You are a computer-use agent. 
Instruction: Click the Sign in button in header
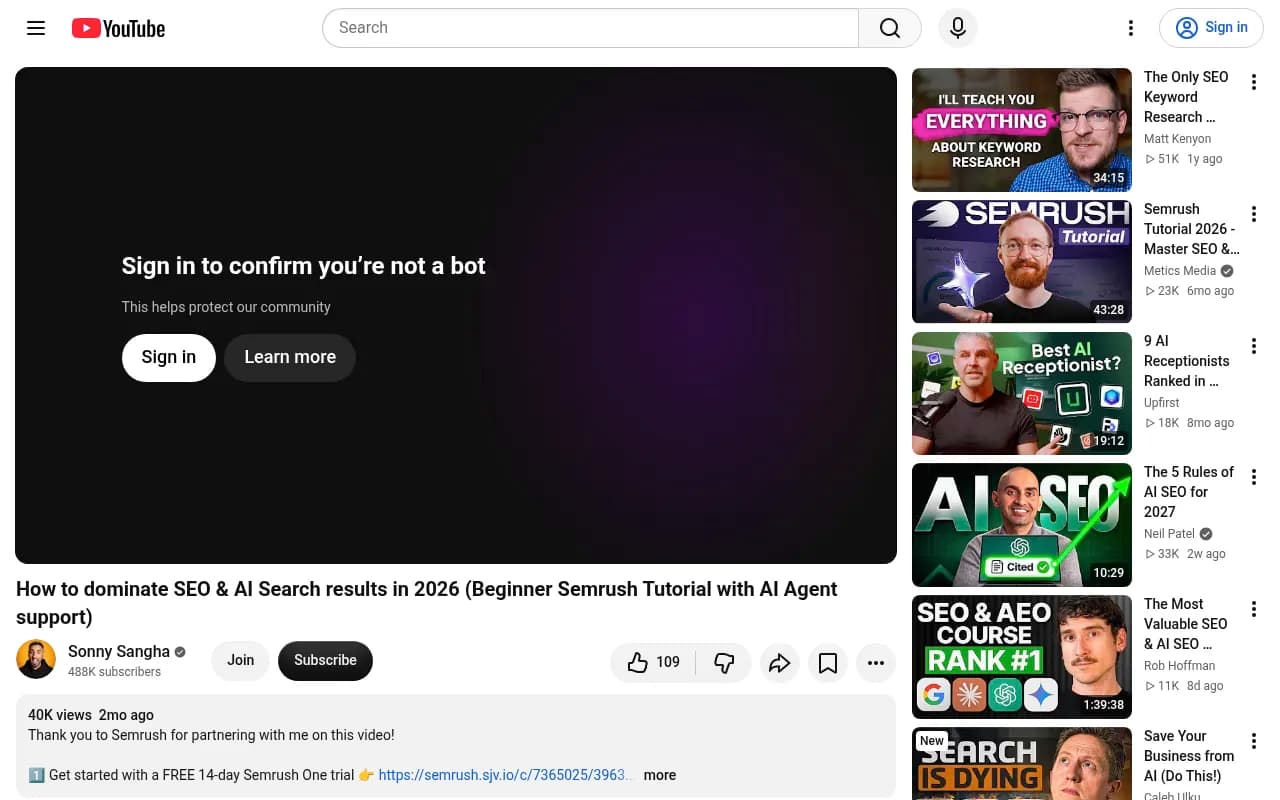(x=1211, y=28)
